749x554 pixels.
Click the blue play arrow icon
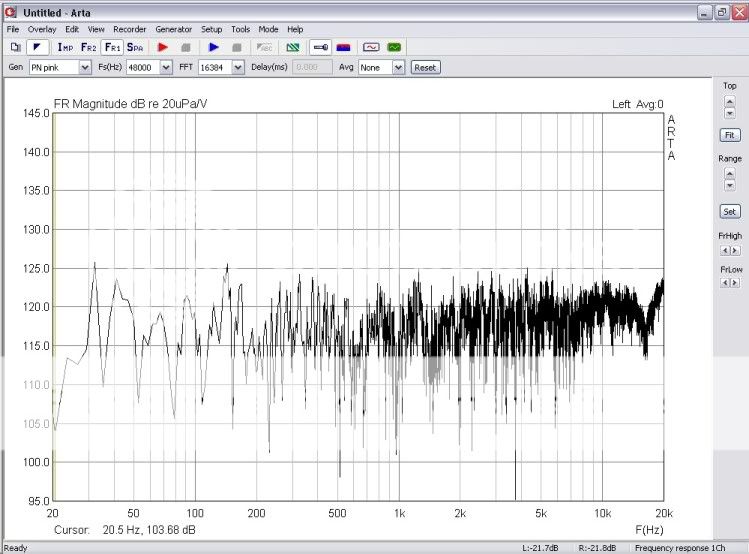tap(213, 47)
